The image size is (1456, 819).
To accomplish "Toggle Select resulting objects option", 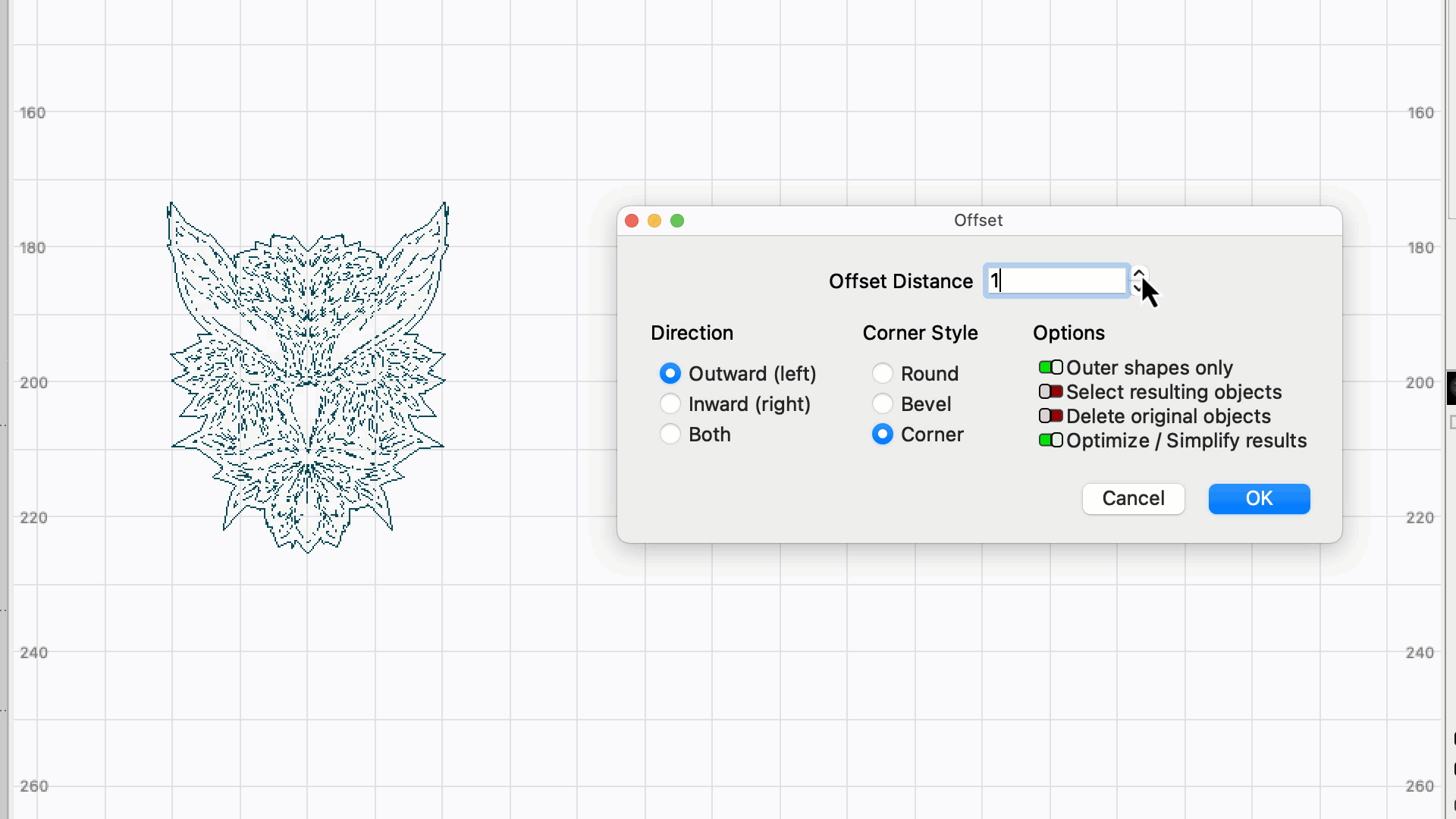I will (x=1049, y=391).
